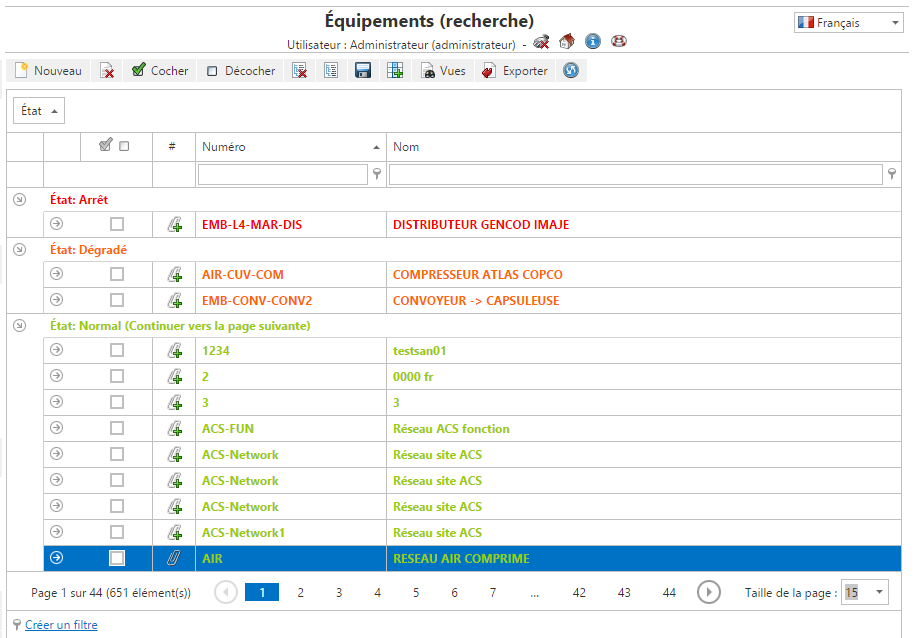Click the check-all icon in header
915x638 pixels.
click(106, 145)
